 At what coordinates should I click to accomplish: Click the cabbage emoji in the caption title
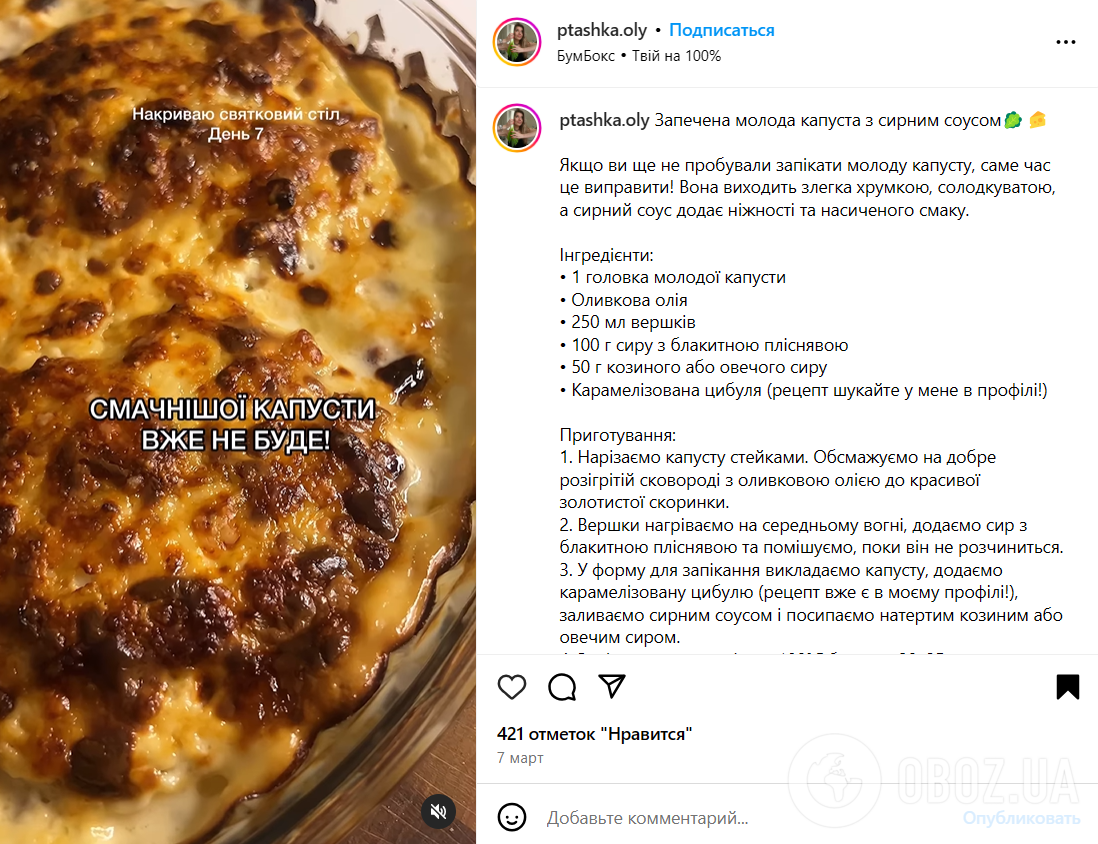(x=1013, y=120)
